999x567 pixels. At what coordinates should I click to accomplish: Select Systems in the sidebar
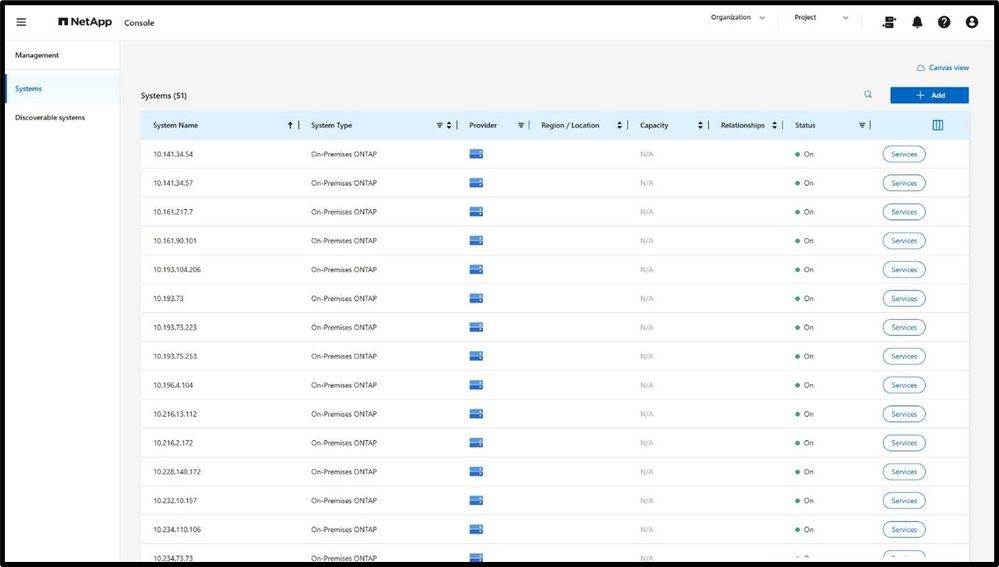point(62,89)
